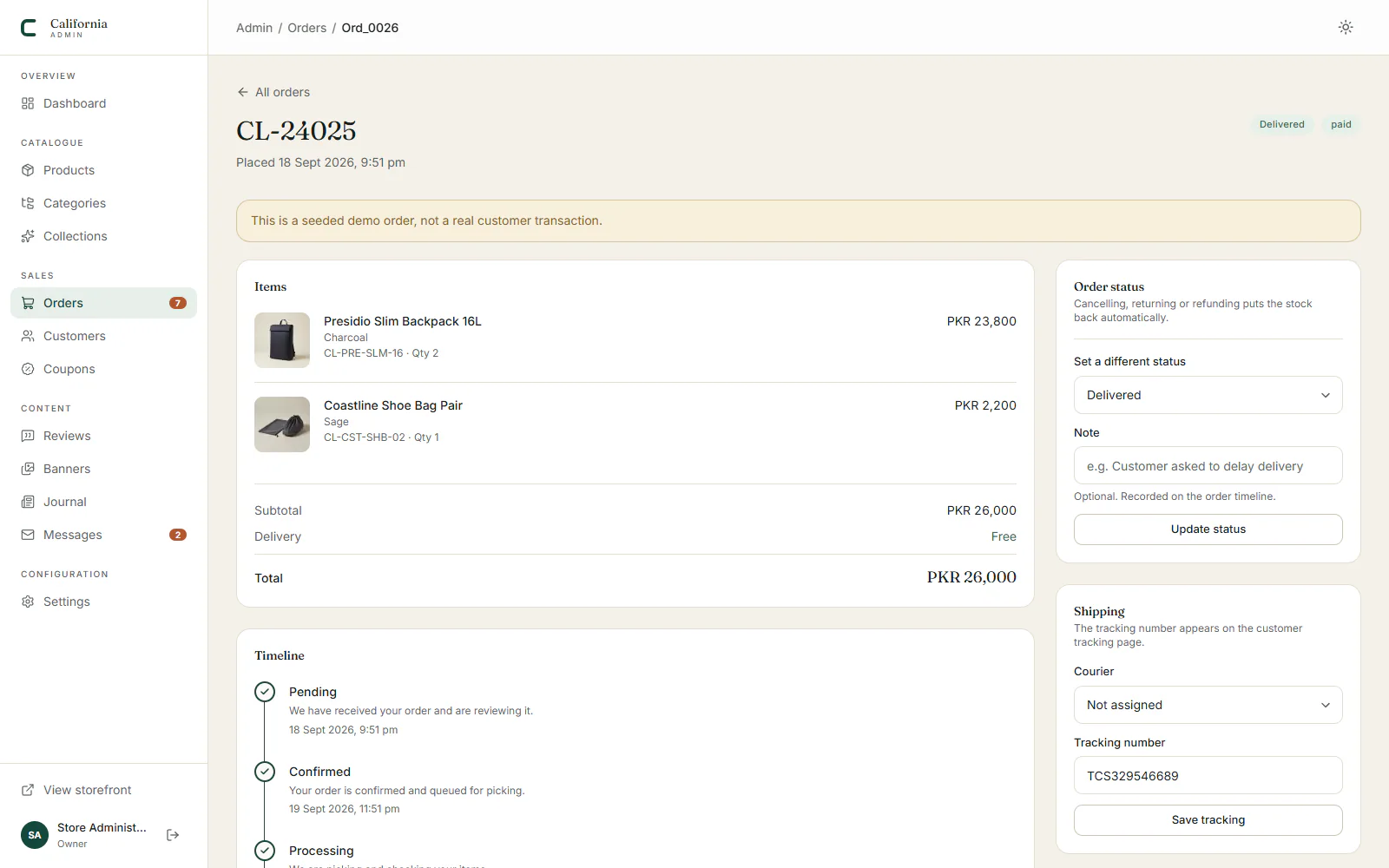Open the Set a different status dropdown

(1208, 395)
